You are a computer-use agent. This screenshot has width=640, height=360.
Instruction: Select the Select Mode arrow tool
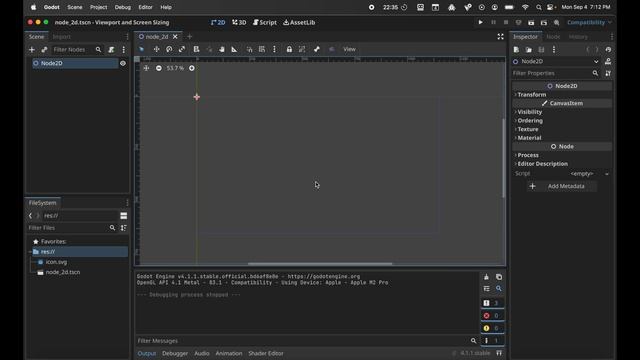point(142,49)
